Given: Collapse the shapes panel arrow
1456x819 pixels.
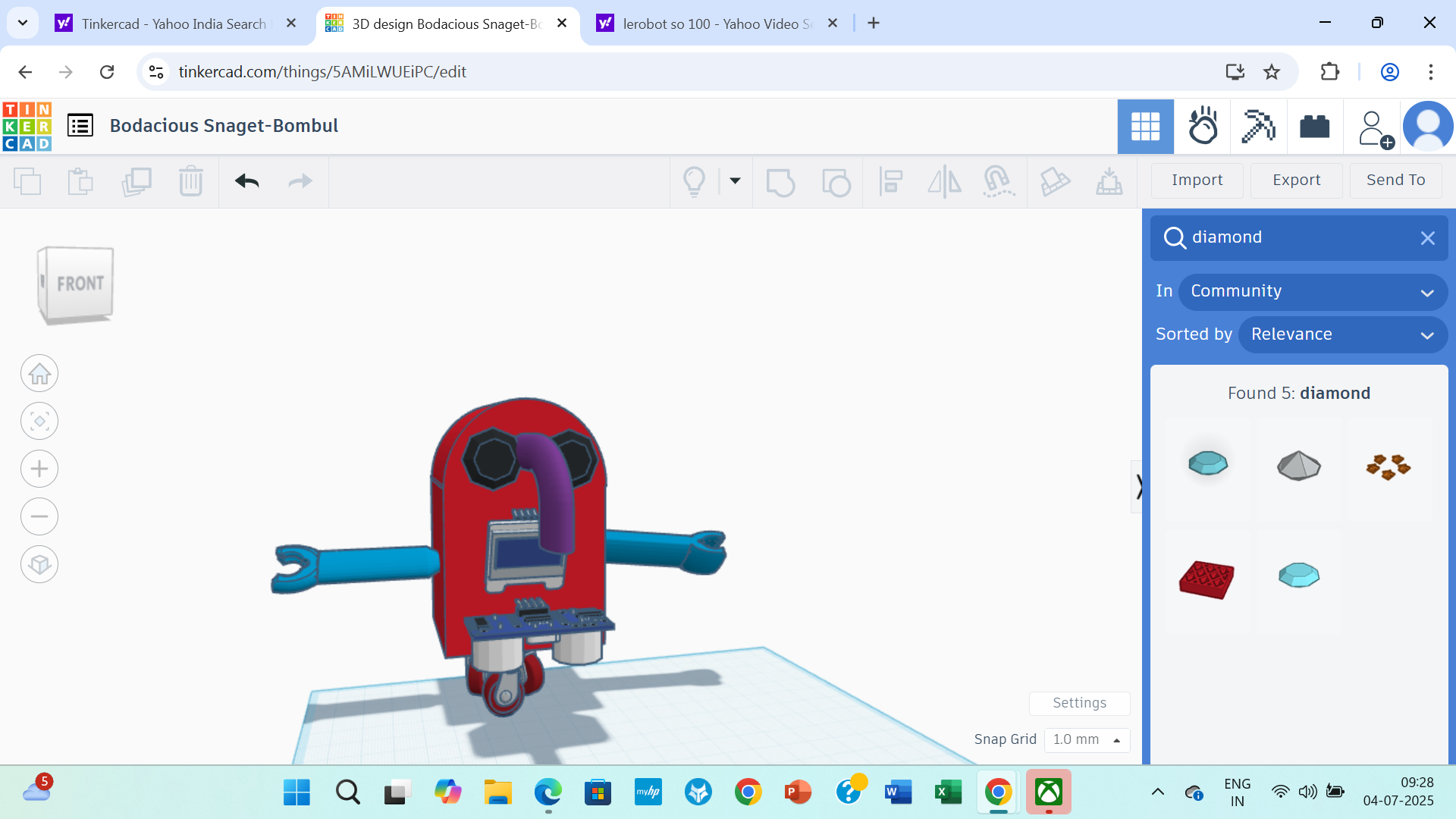Looking at the screenshot, I should 1137,486.
